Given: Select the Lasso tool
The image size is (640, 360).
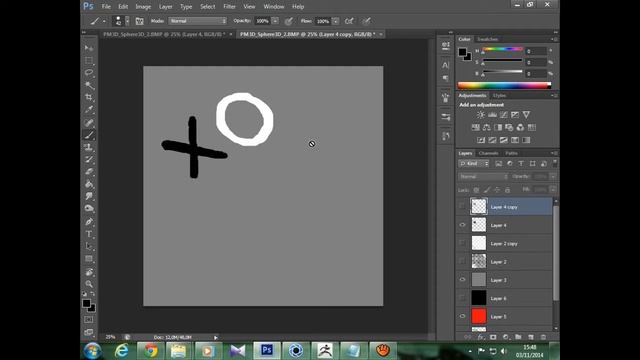Looking at the screenshot, I should coord(89,73).
